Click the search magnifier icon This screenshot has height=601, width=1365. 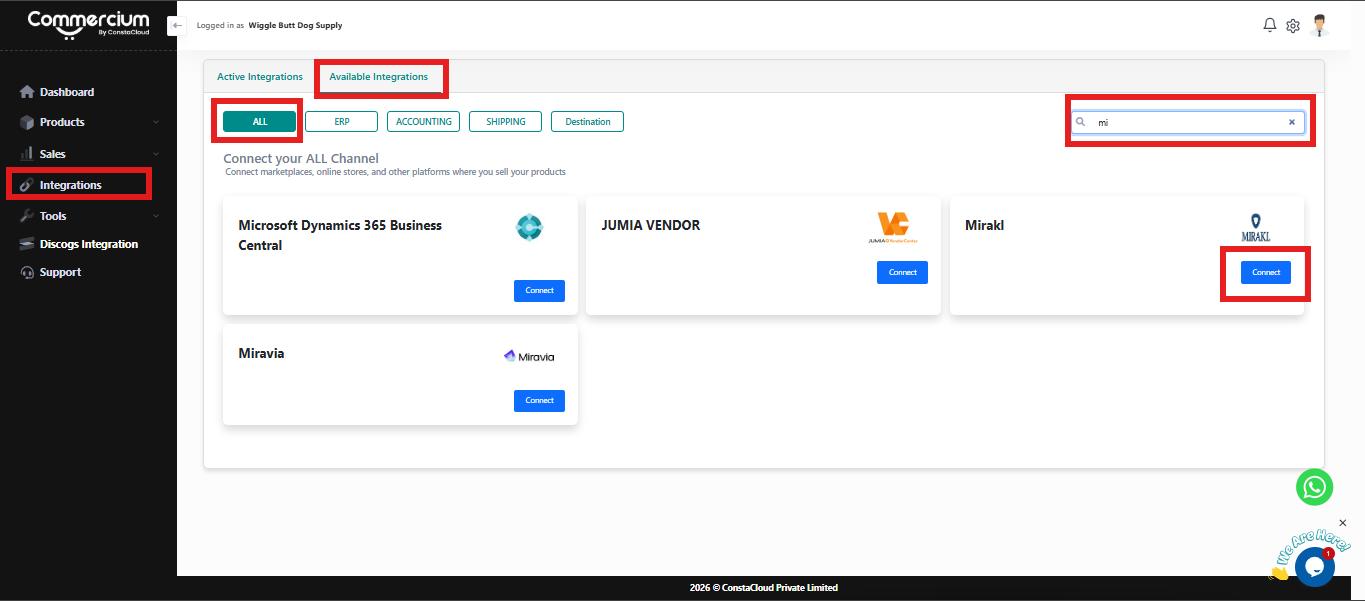(1080, 122)
